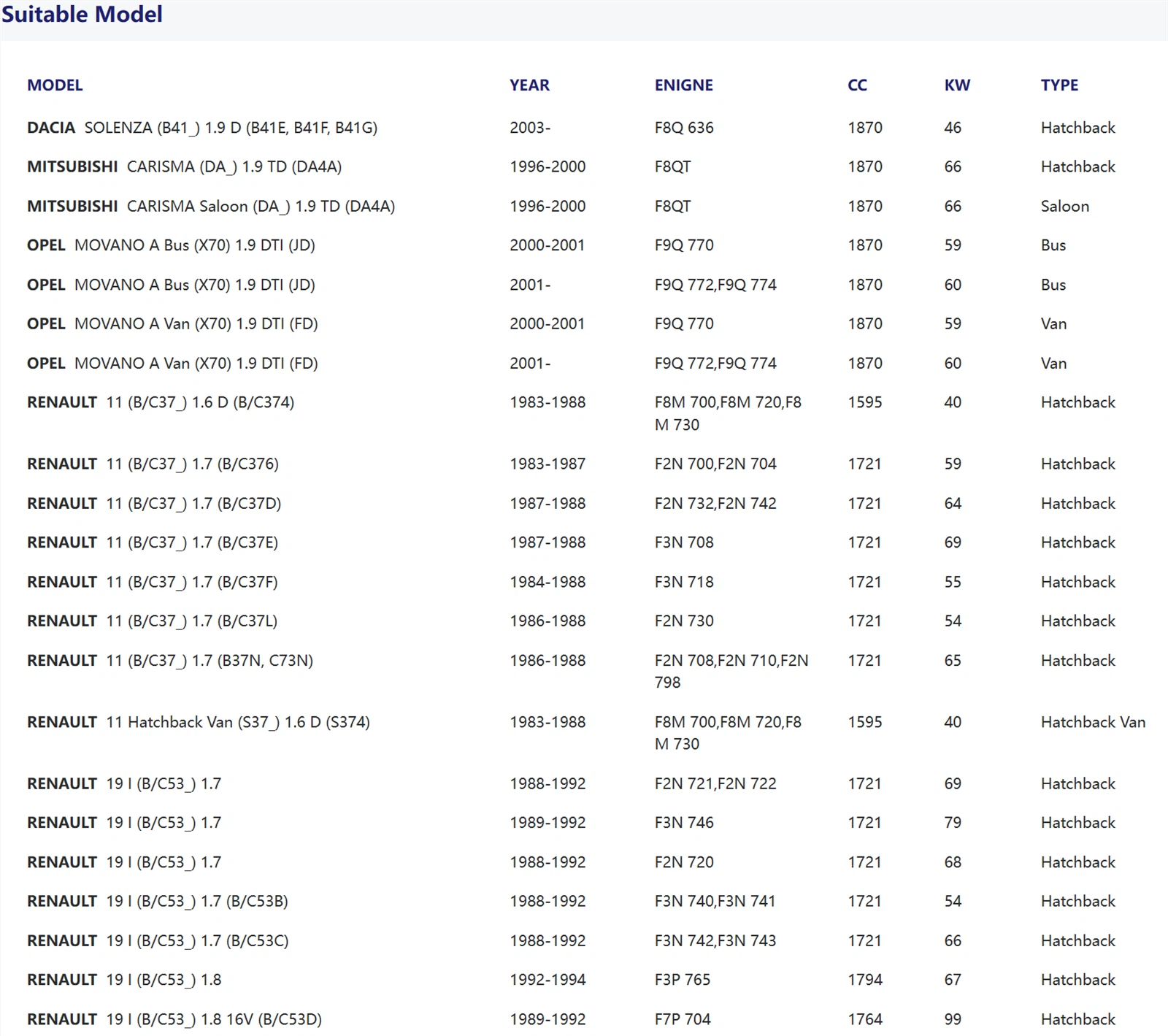Click KW value 79
This screenshot has width=1168, height=1036.
(x=953, y=823)
